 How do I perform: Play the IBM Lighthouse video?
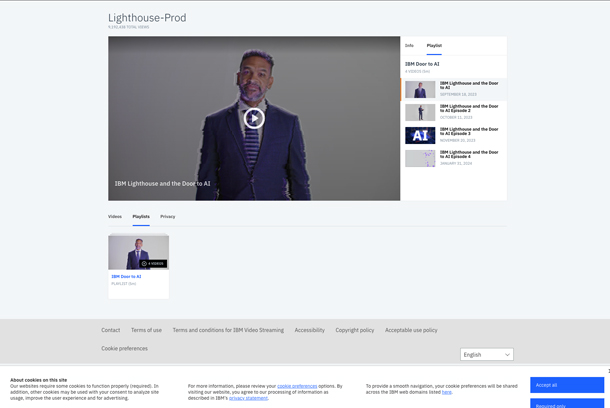click(x=254, y=118)
